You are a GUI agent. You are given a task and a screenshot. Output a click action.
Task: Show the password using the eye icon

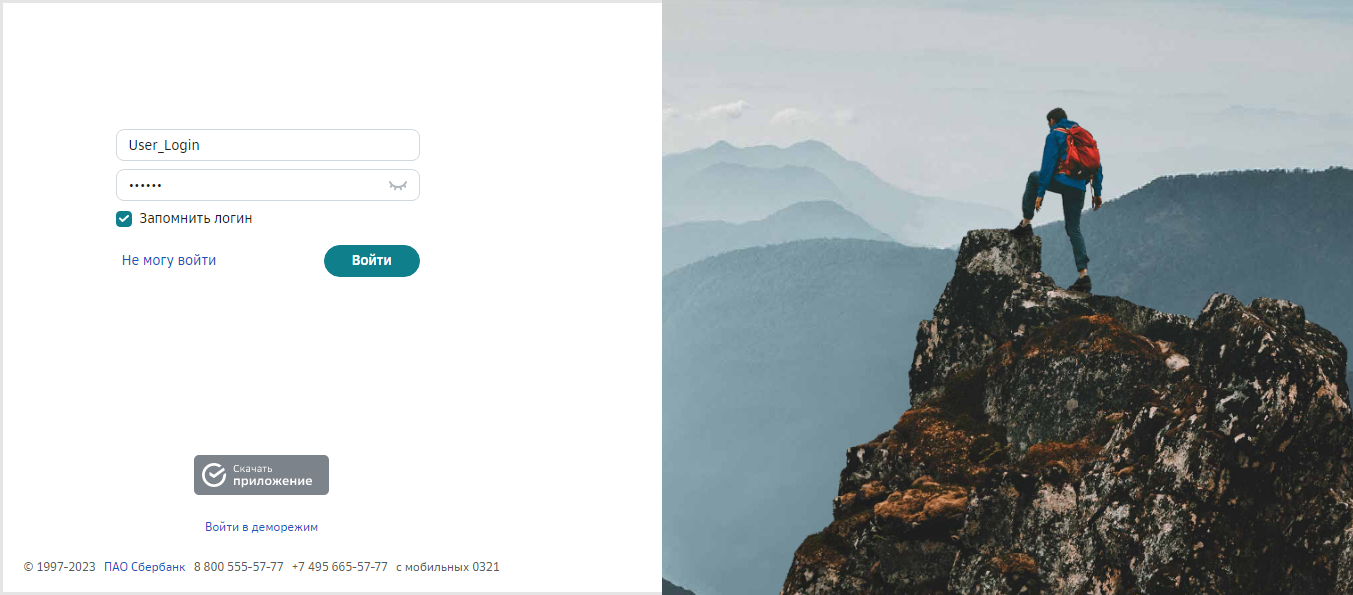pyautogui.click(x=398, y=185)
